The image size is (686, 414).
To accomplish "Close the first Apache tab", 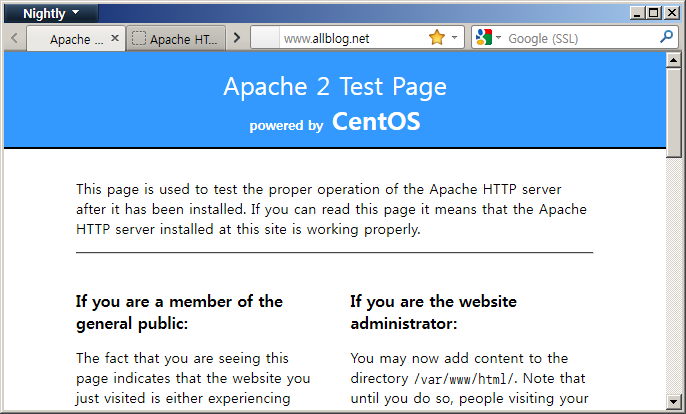I will click(115, 38).
